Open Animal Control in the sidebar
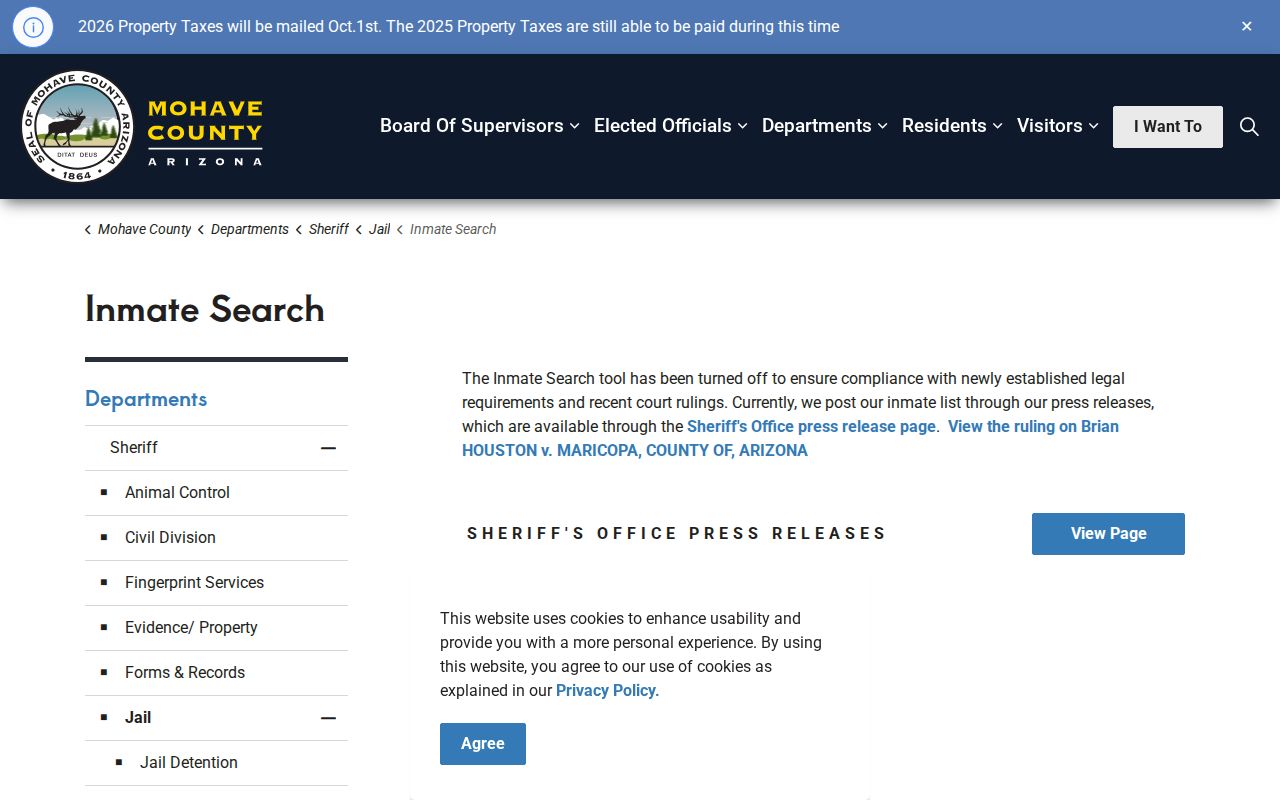 click(177, 492)
